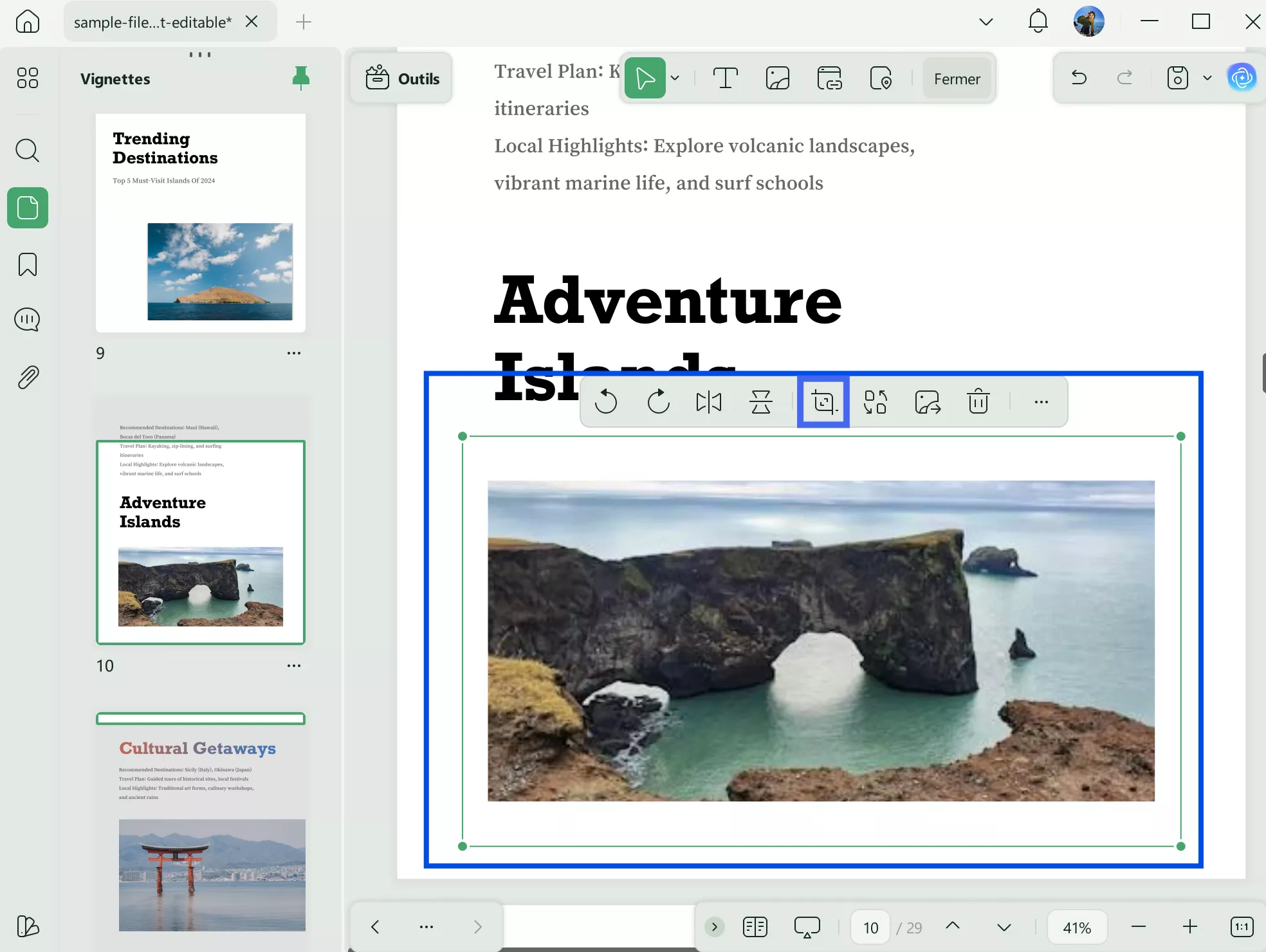This screenshot has width=1266, height=952.
Task: Click the crop image icon
Action: pos(823,402)
